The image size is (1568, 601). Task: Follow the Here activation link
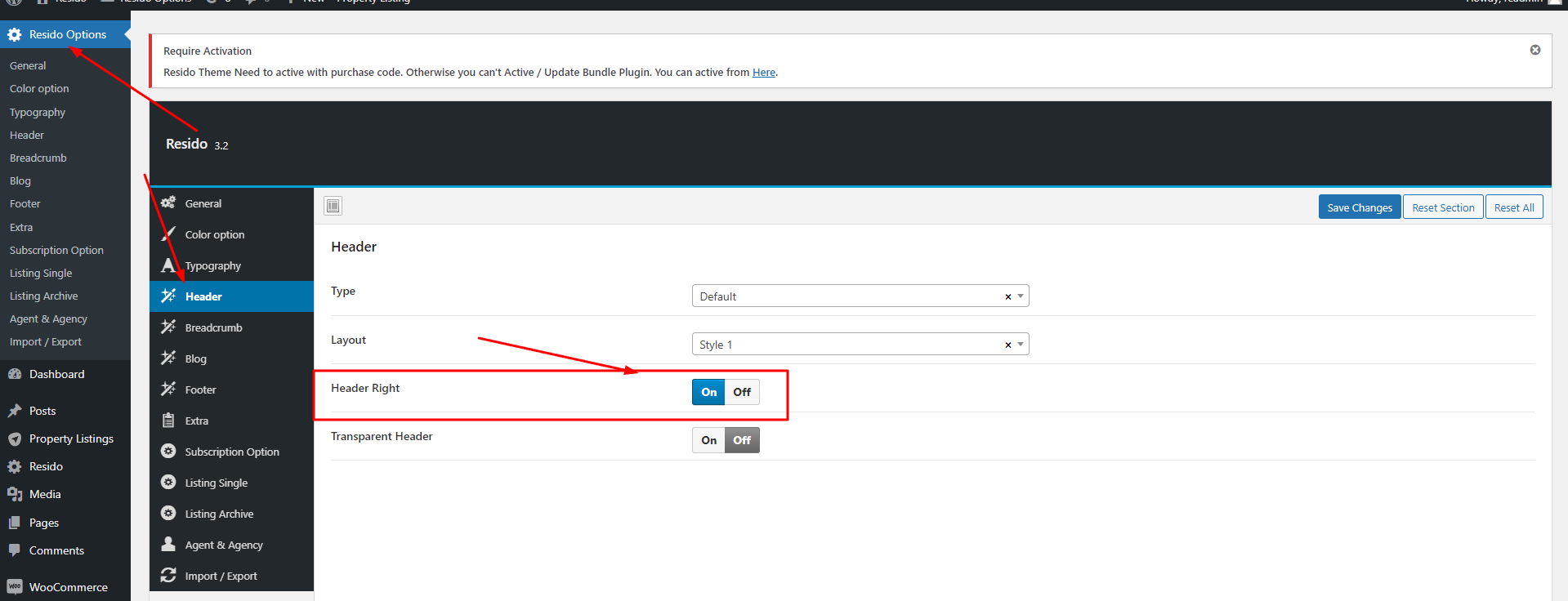764,72
